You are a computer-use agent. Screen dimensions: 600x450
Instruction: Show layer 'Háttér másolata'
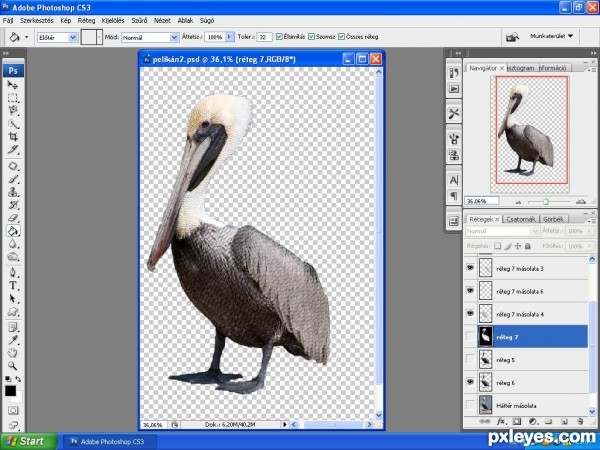coord(470,405)
